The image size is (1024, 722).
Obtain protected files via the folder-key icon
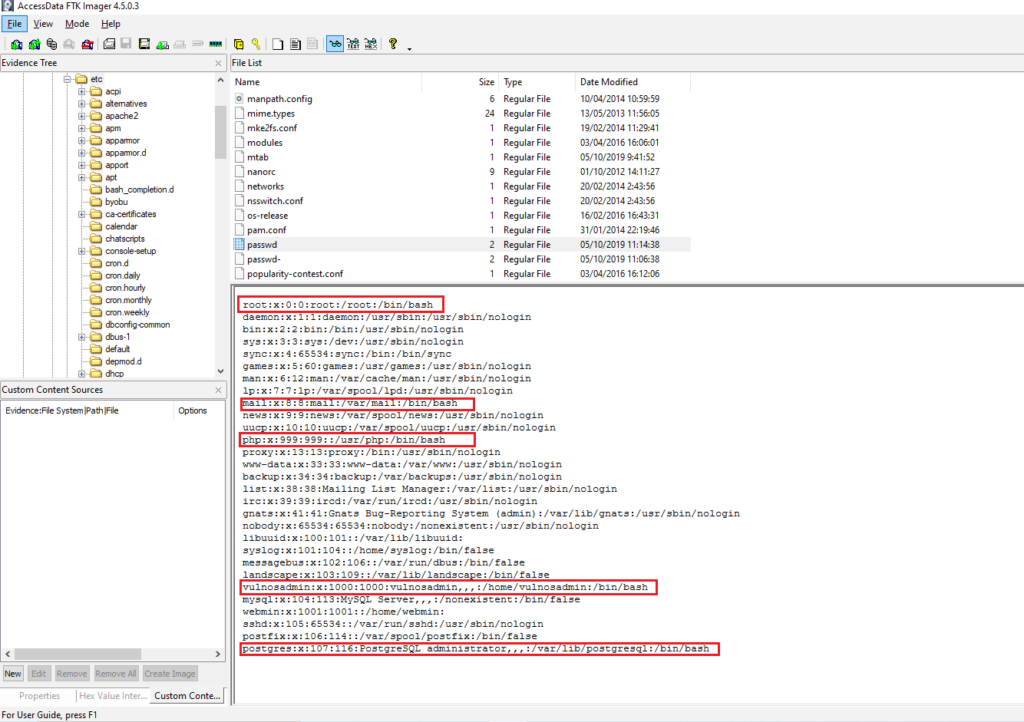[237, 43]
